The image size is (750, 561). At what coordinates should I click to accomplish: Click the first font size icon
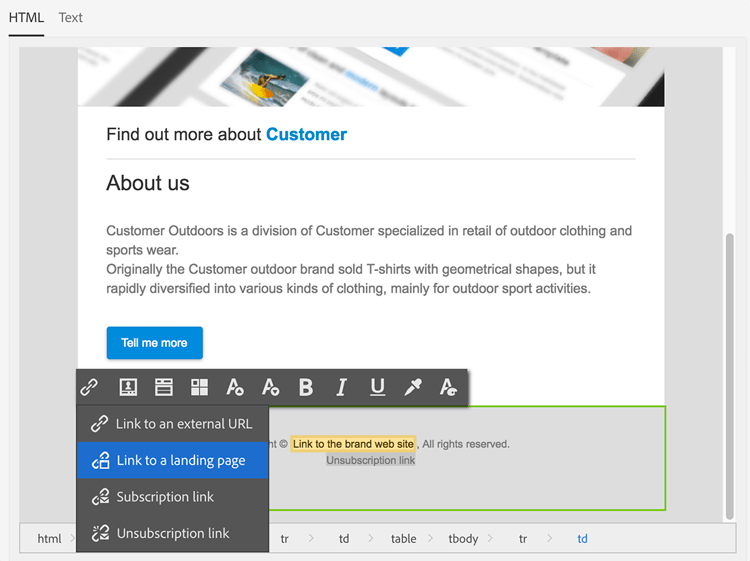click(x=235, y=387)
